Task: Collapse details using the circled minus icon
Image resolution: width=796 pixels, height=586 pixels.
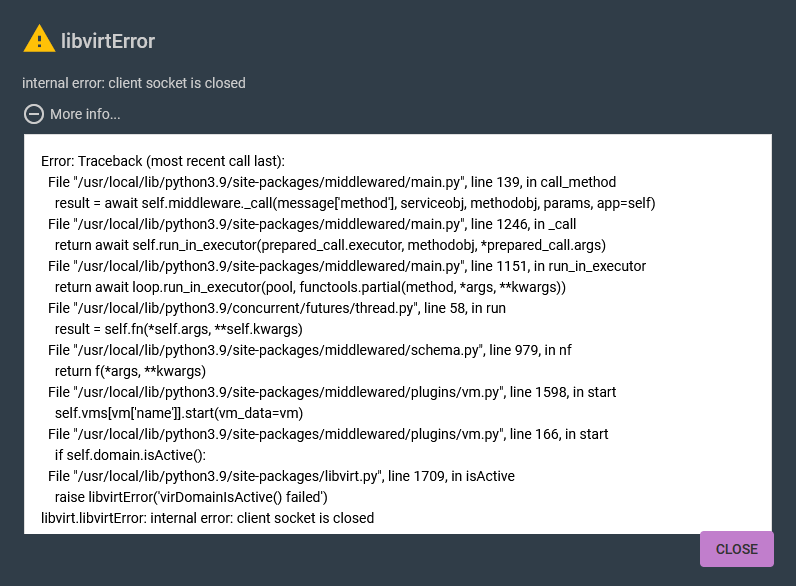Action: (x=34, y=114)
